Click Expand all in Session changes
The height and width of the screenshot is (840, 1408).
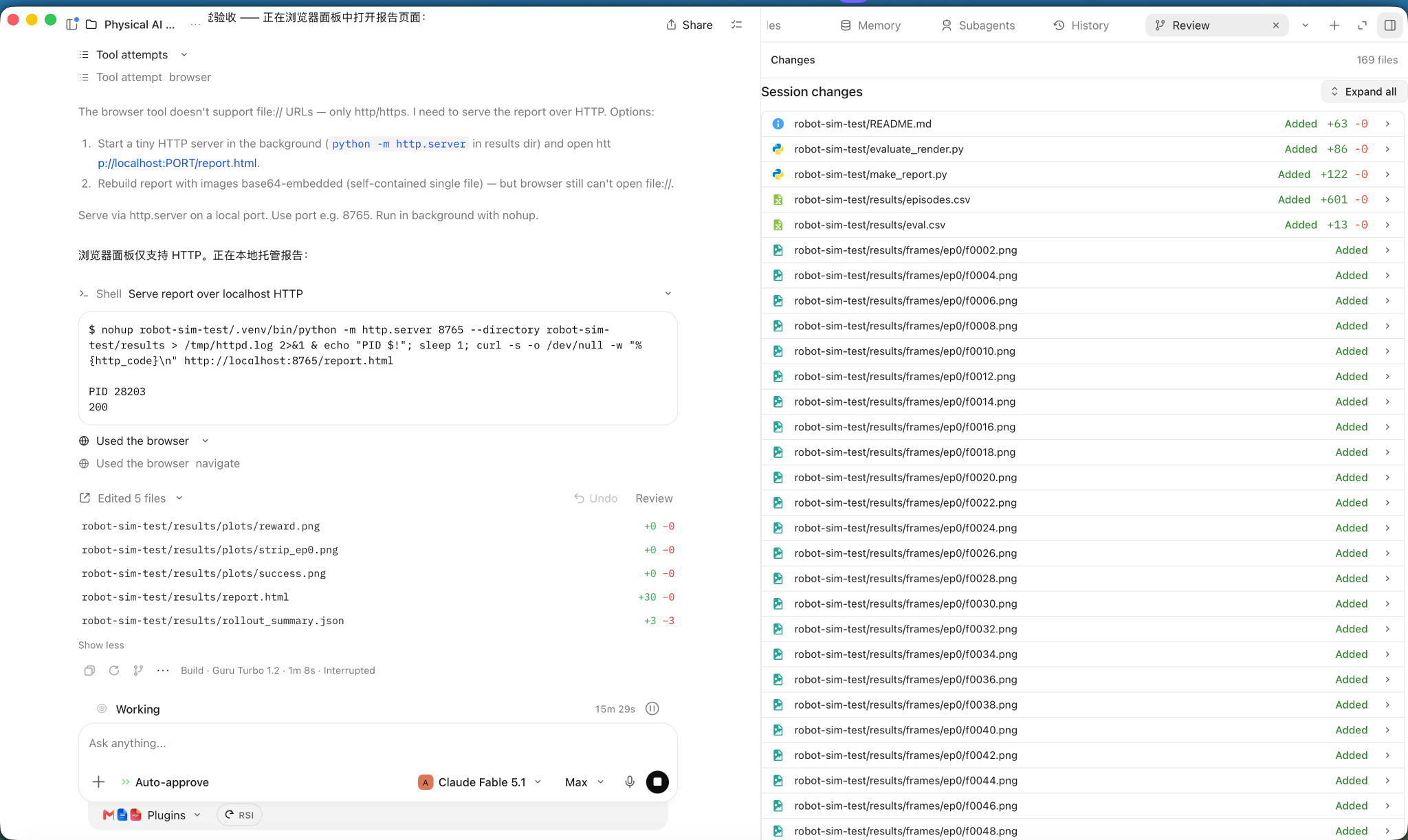coord(1364,91)
